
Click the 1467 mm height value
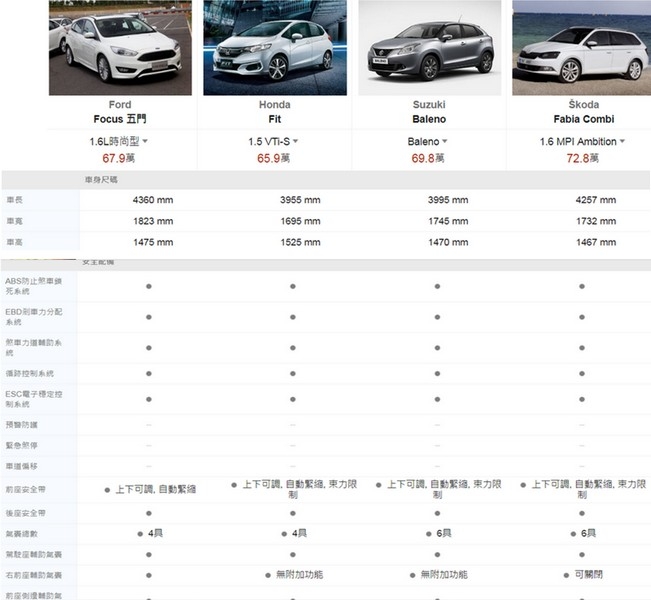(596, 242)
